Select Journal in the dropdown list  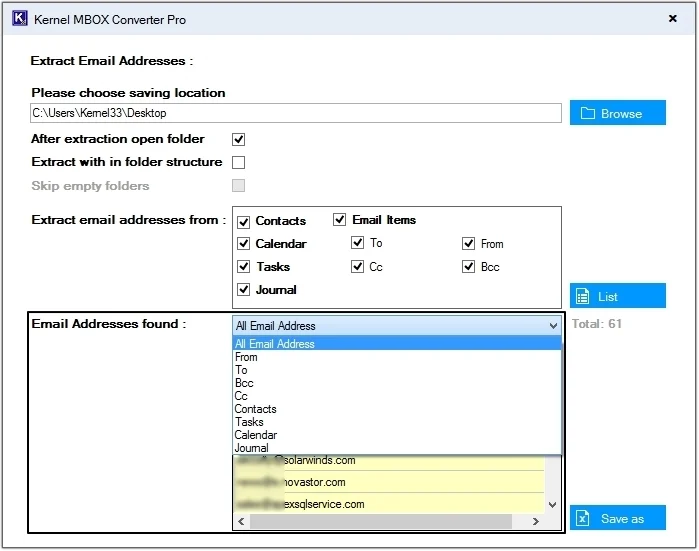397,448
